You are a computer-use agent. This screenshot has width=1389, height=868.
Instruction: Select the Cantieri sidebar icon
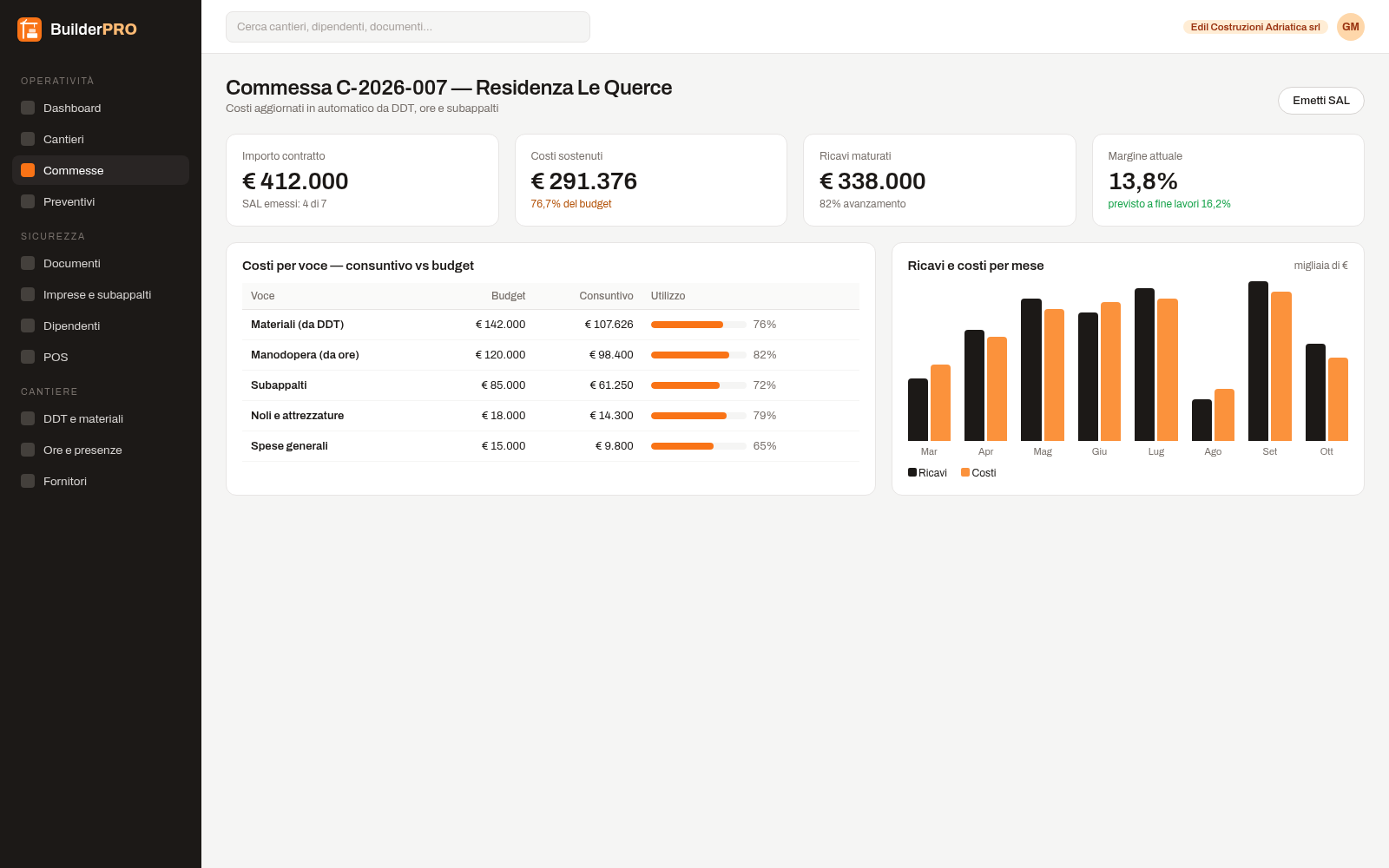click(28, 139)
